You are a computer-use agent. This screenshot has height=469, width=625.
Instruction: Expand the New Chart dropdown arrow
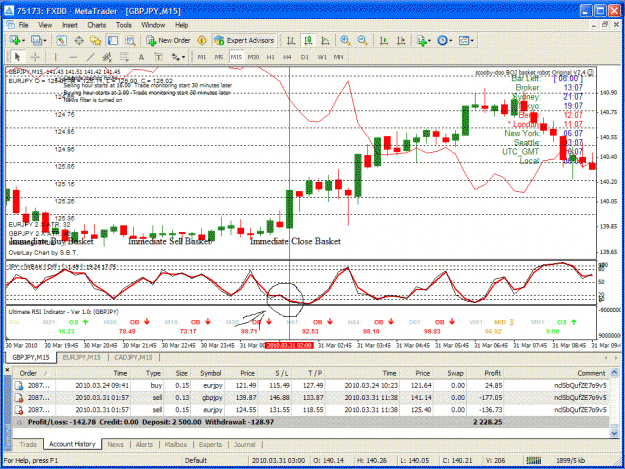[23, 41]
